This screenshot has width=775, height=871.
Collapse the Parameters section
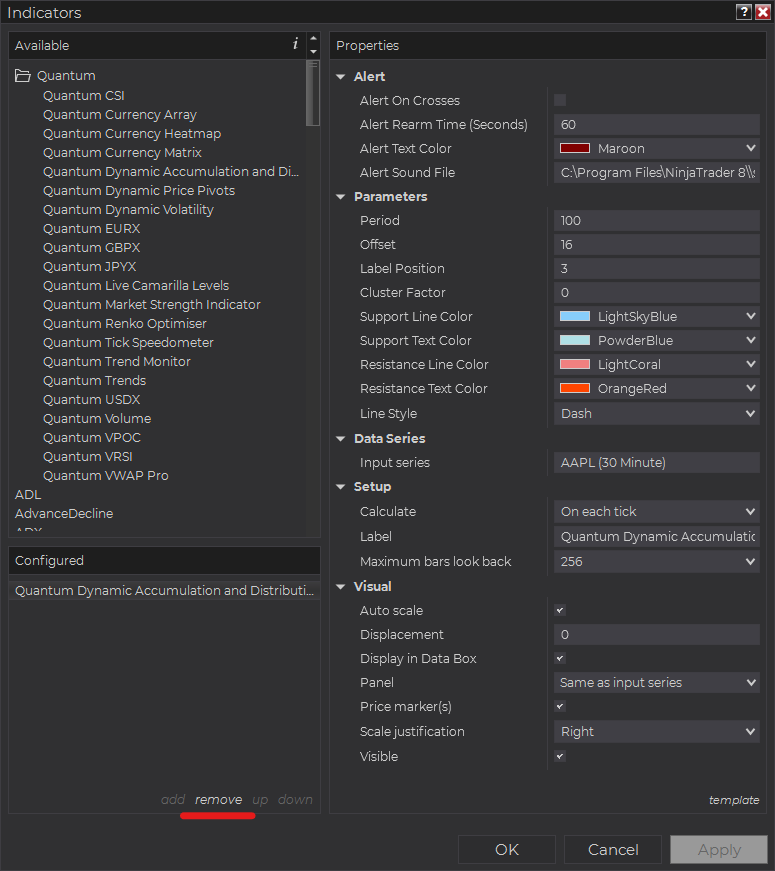341,197
